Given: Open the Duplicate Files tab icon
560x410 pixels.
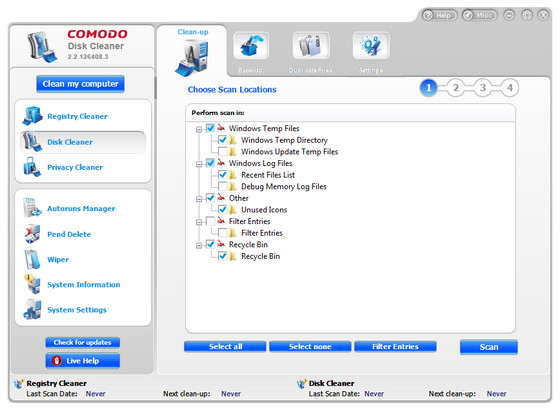Looking at the screenshot, I should point(311,46).
